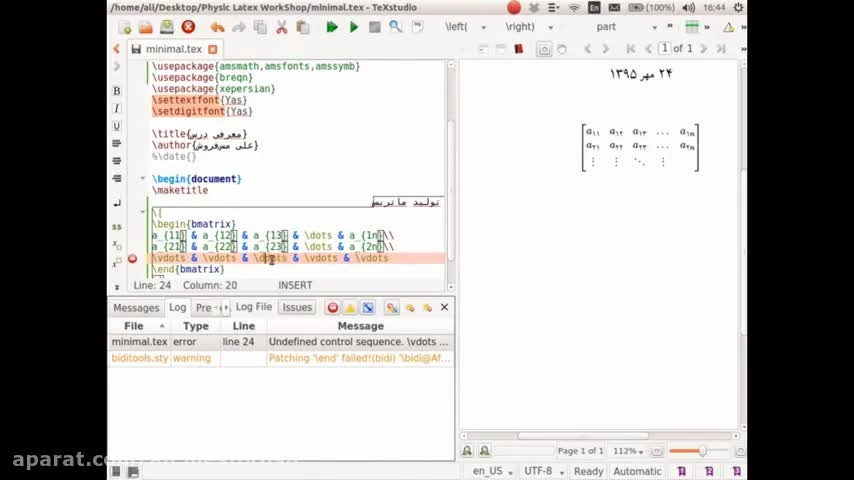
Task: Click the PDF zoom slider
Action: coord(702,451)
